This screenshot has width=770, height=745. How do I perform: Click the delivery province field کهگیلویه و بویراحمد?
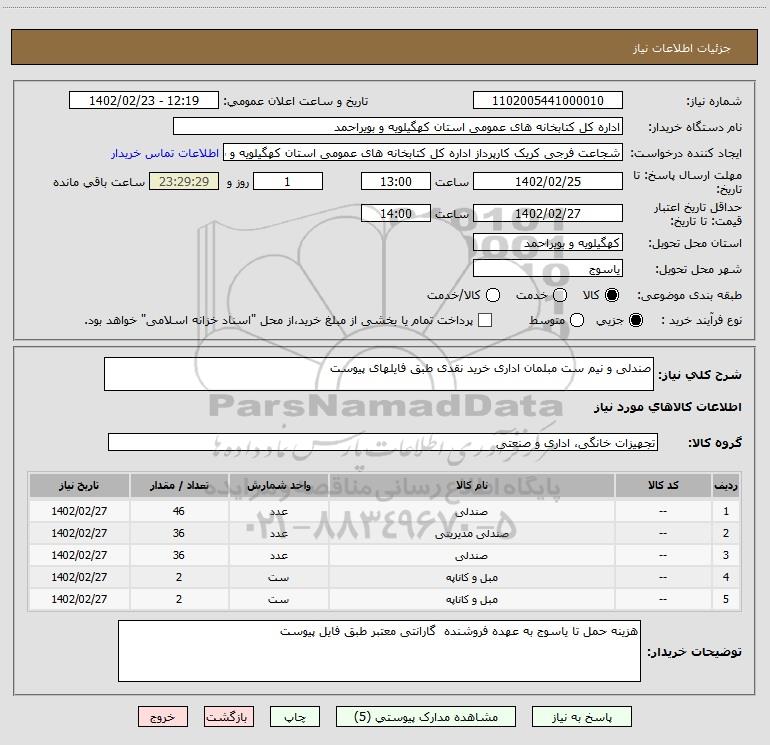click(x=548, y=243)
